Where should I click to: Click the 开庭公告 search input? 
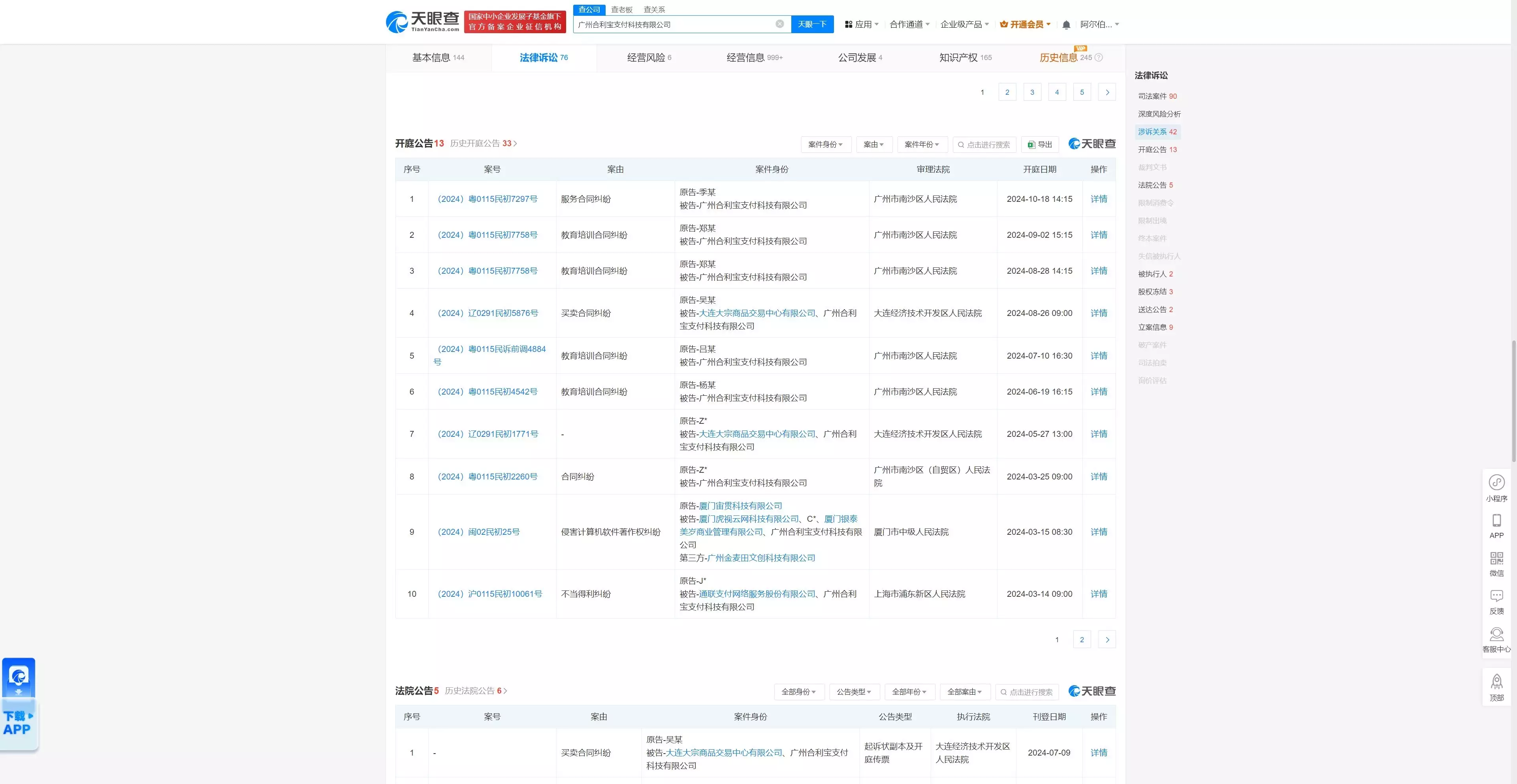(x=984, y=144)
